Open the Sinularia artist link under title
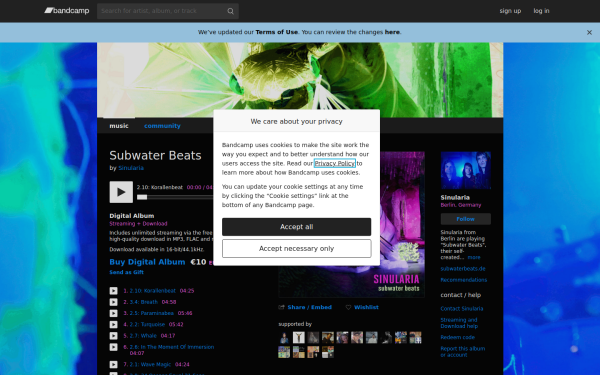Screen dimensions: 600x375 pyautogui.click(x=131, y=168)
